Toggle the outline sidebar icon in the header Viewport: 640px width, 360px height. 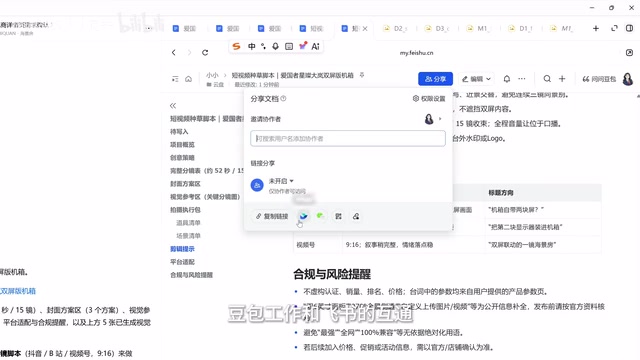pyautogui.click(x=175, y=79)
